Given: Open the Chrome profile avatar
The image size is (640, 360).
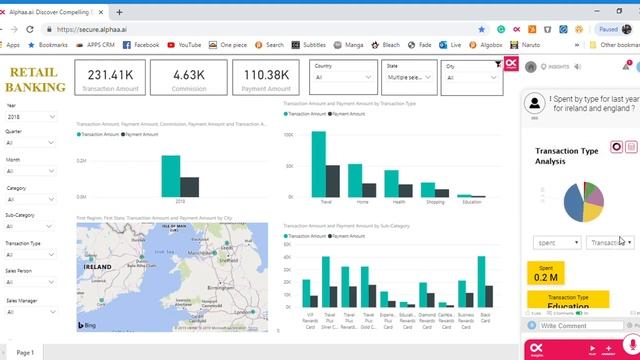Looking at the screenshot, I should 627,29.
